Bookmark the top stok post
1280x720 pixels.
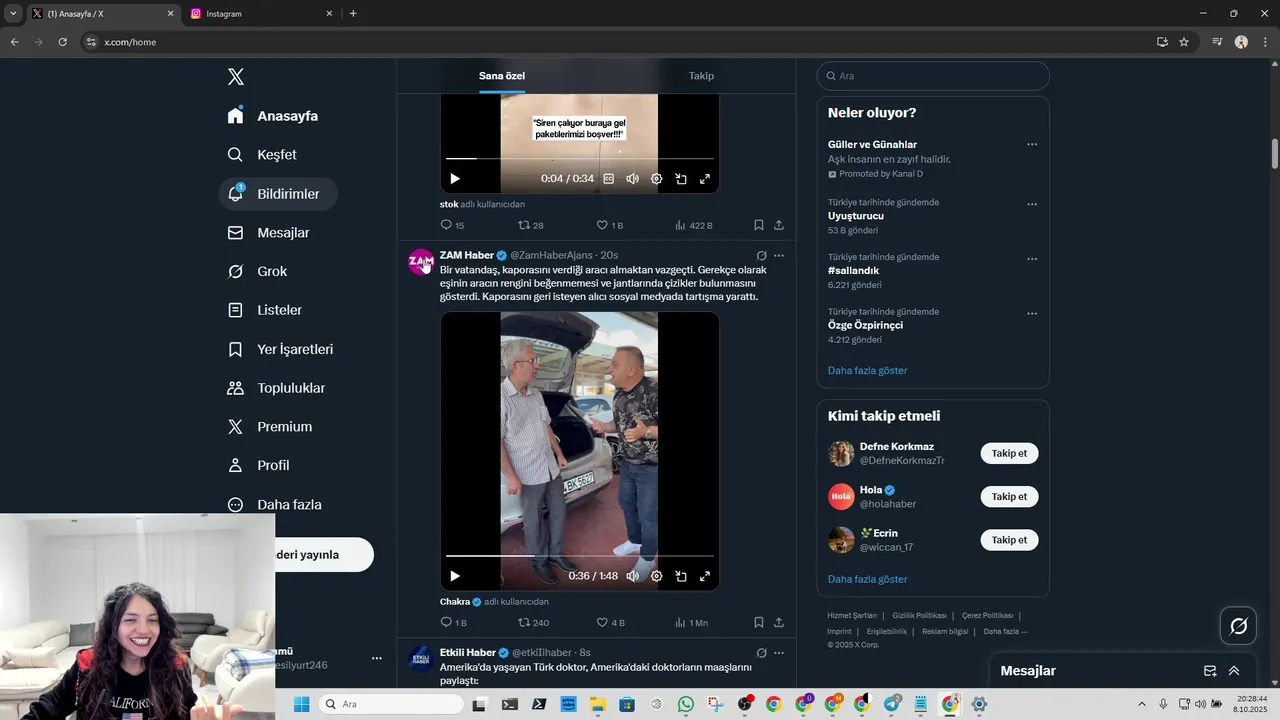click(759, 225)
